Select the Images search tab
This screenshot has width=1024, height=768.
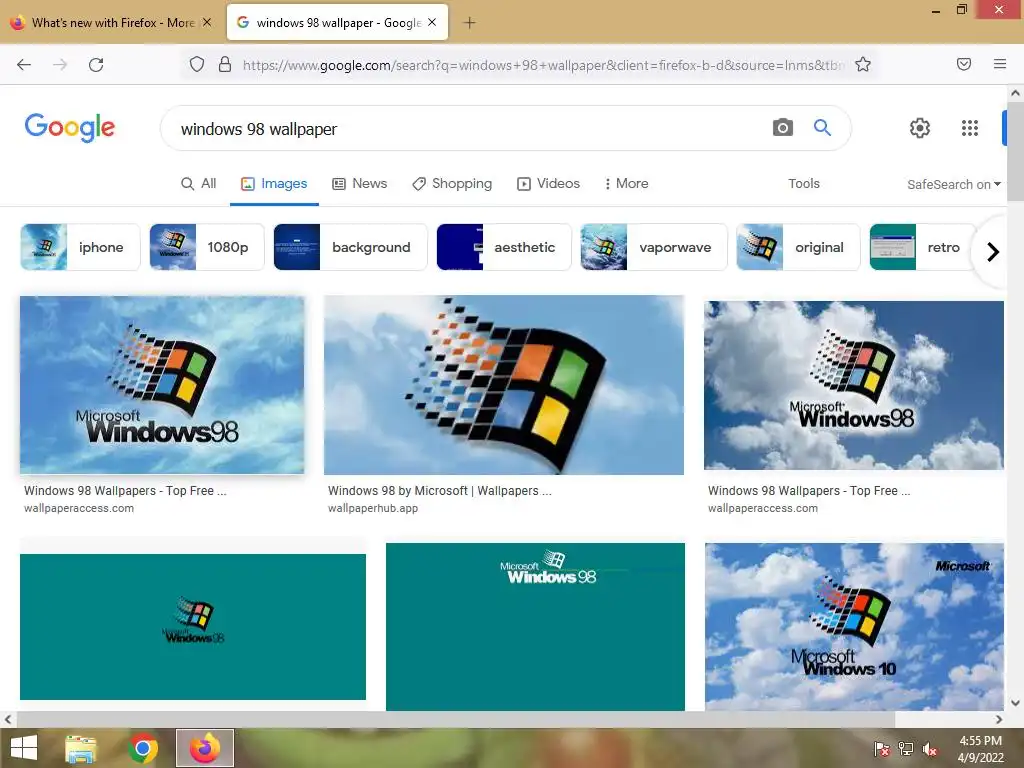274,184
